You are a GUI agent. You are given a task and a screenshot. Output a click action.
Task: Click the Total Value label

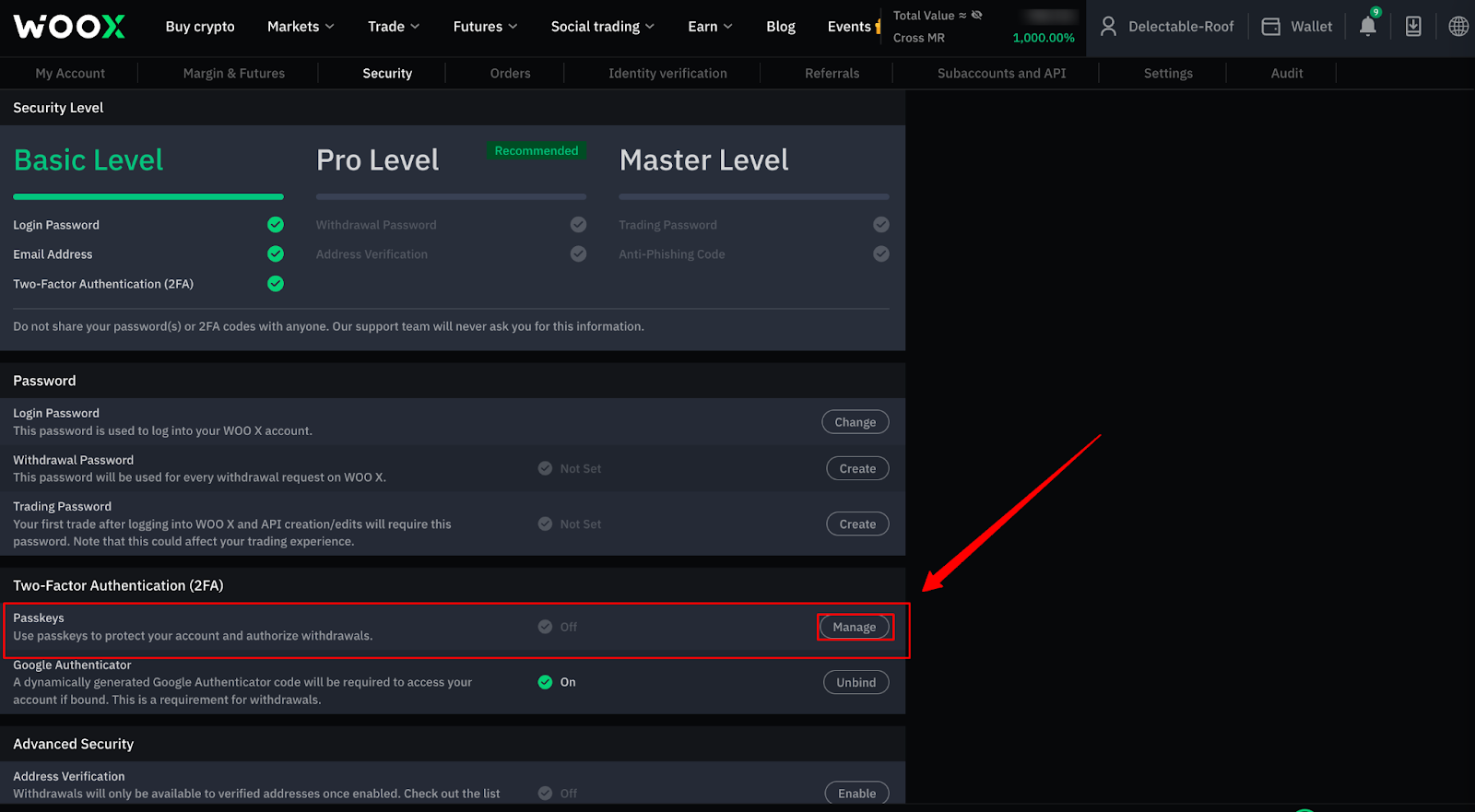(x=924, y=15)
